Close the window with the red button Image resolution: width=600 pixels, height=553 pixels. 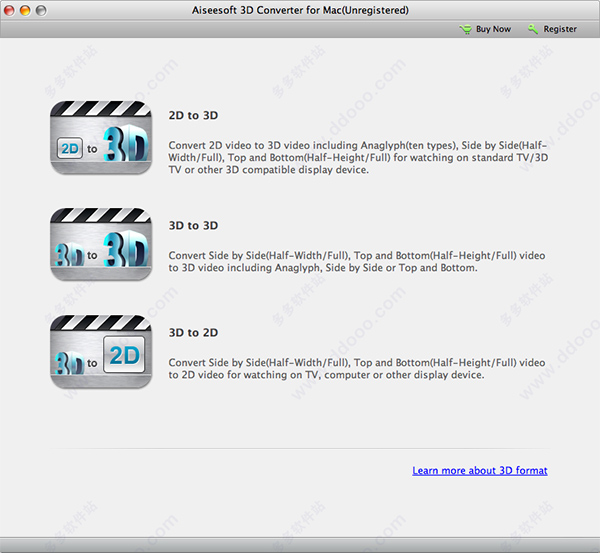pos(9,10)
